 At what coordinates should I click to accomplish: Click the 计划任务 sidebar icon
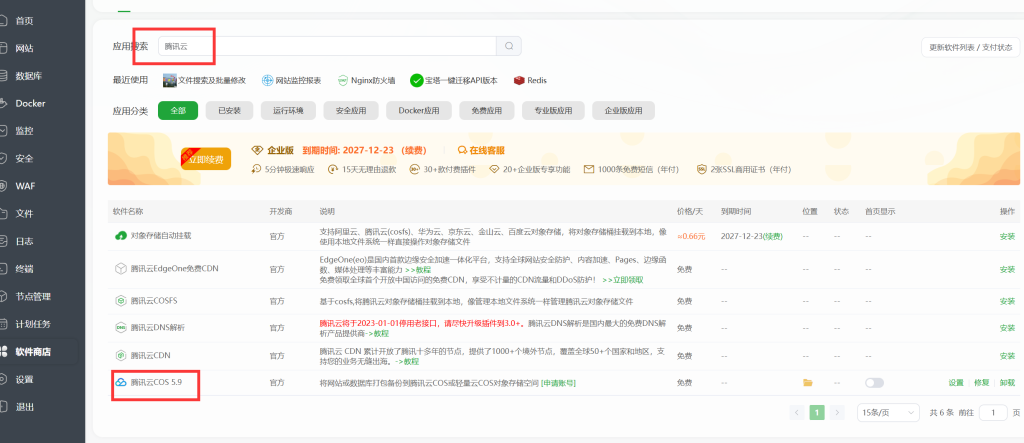(x=3, y=324)
